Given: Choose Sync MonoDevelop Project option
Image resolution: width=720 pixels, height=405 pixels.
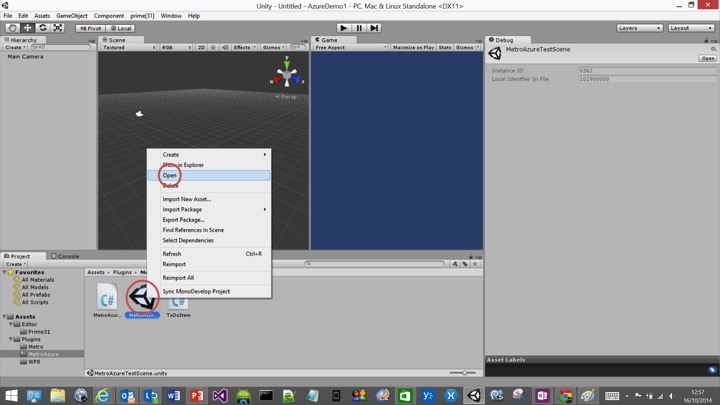Looking at the screenshot, I should 209,292.
